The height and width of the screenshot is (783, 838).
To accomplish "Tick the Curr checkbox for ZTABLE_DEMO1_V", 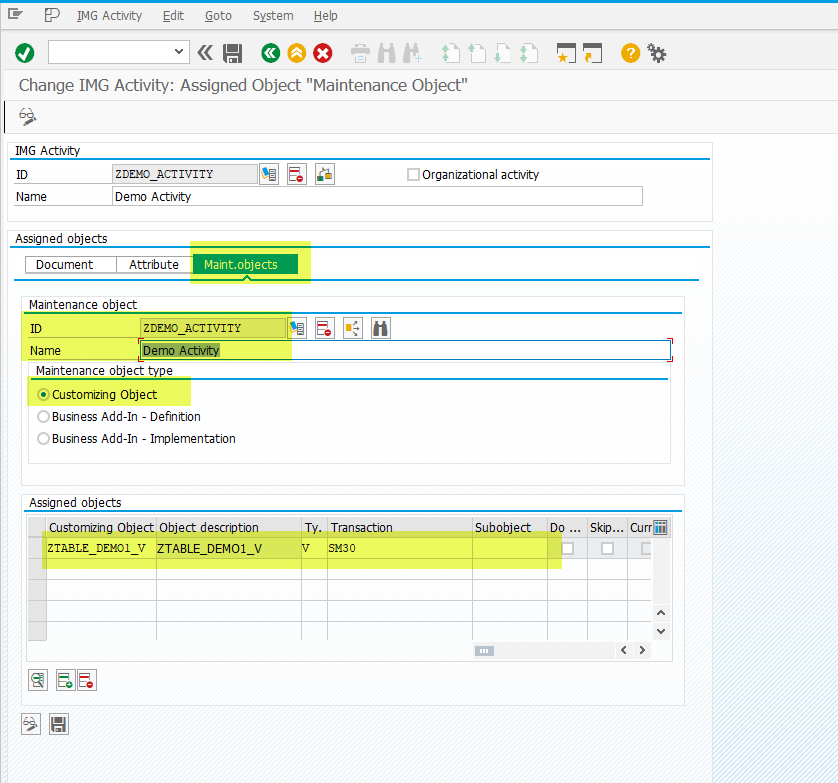I will pyautogui.click(x=646, y=548).
